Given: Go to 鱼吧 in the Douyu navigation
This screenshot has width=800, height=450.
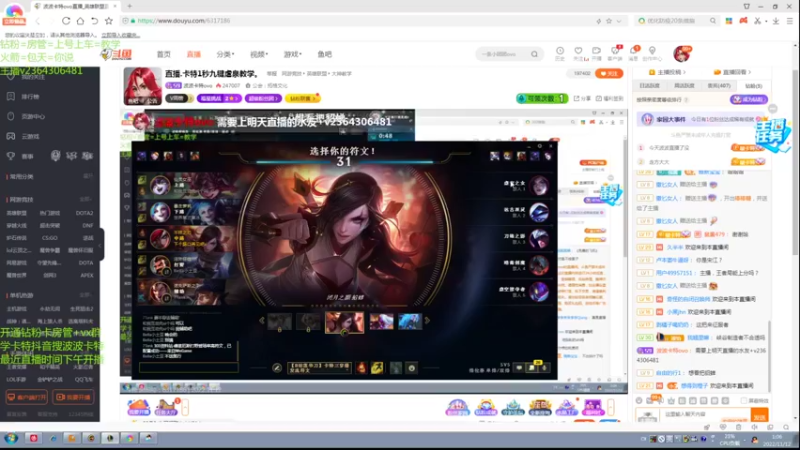Looking at the screenshot, I should pos(324,54).
